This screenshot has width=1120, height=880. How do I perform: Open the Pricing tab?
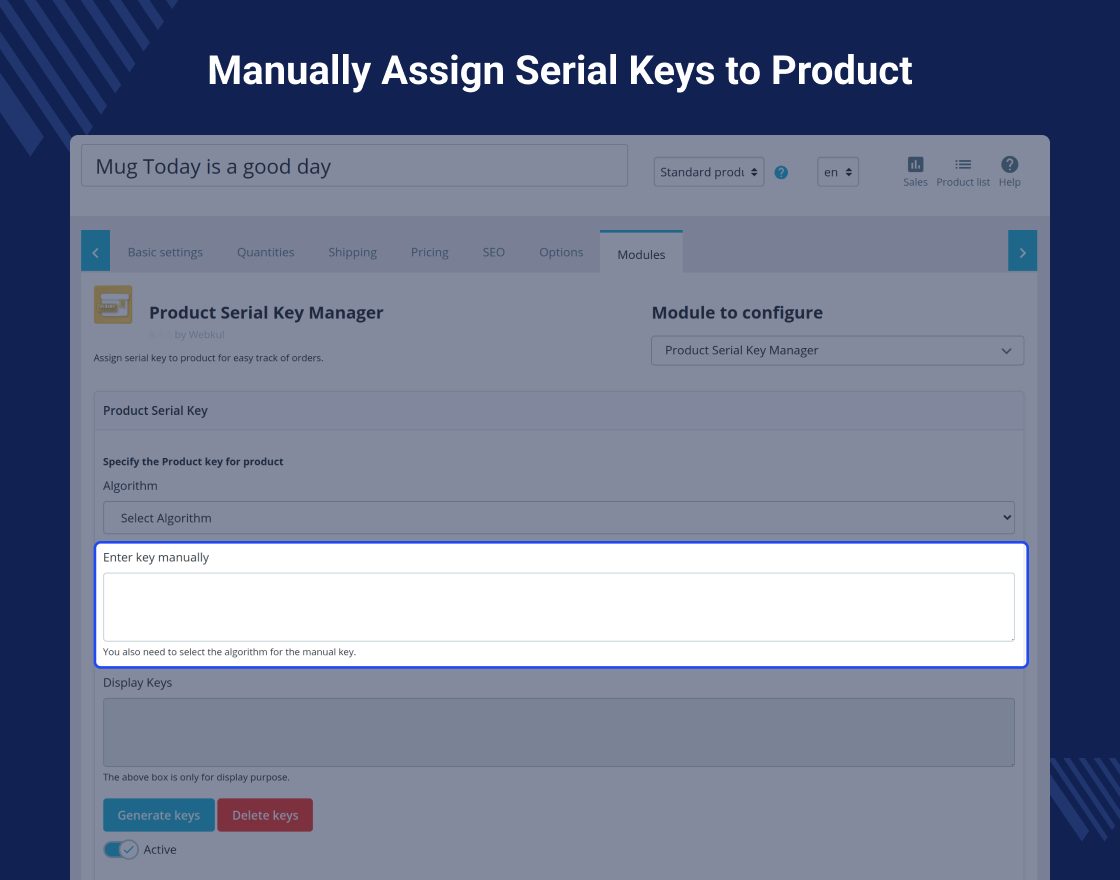[x=429, y=252]
